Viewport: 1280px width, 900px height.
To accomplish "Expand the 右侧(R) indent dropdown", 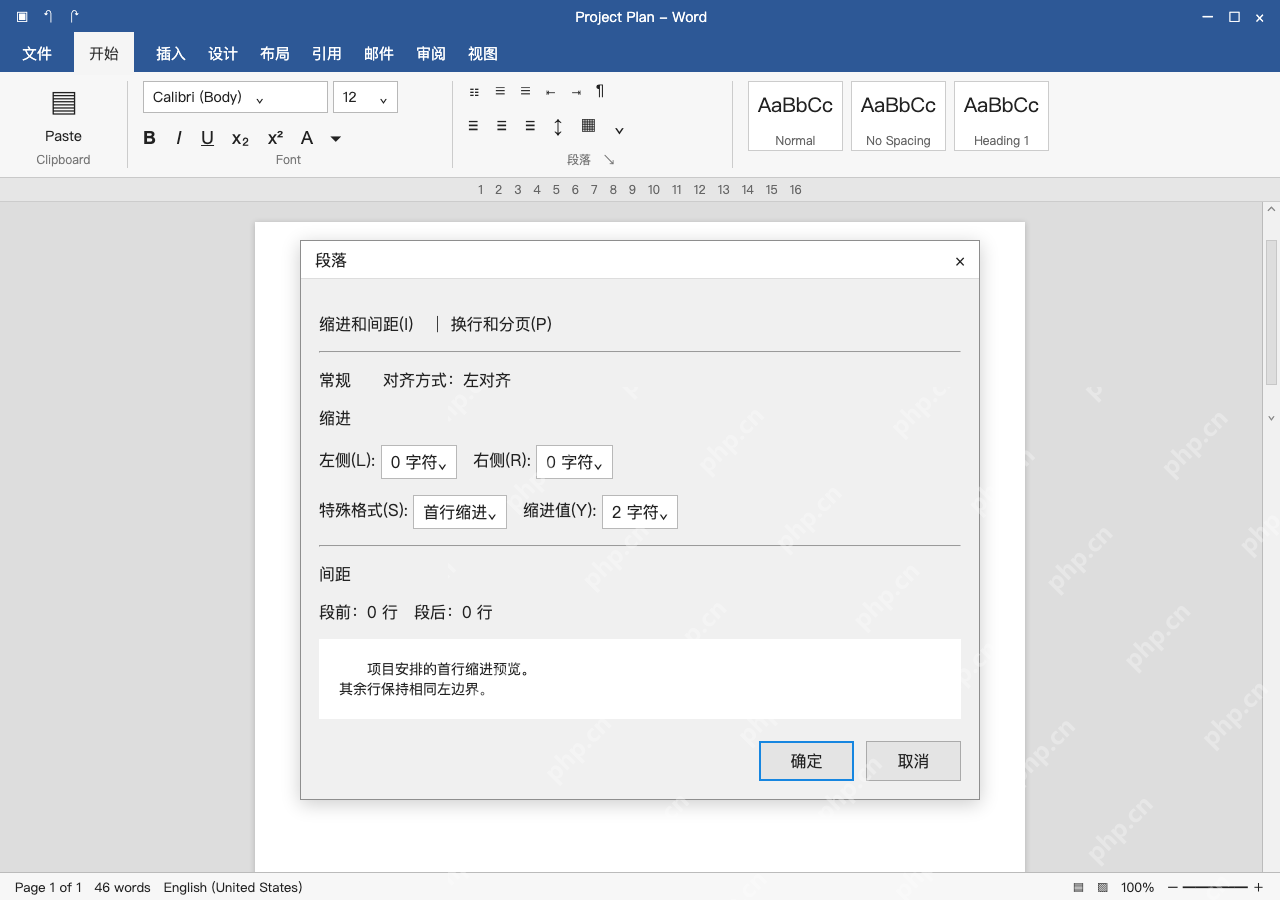I will [574, 462].
